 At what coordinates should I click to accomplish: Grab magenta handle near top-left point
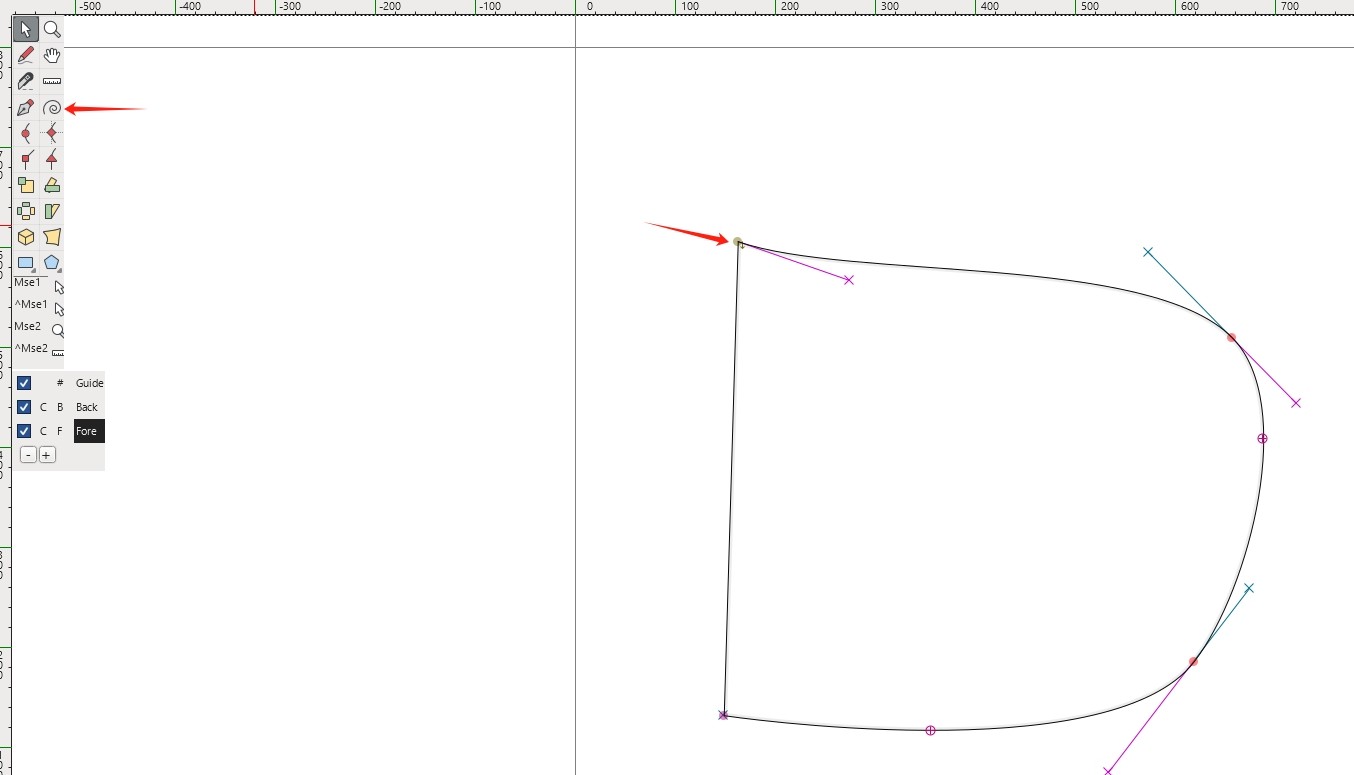pos(849,280)
